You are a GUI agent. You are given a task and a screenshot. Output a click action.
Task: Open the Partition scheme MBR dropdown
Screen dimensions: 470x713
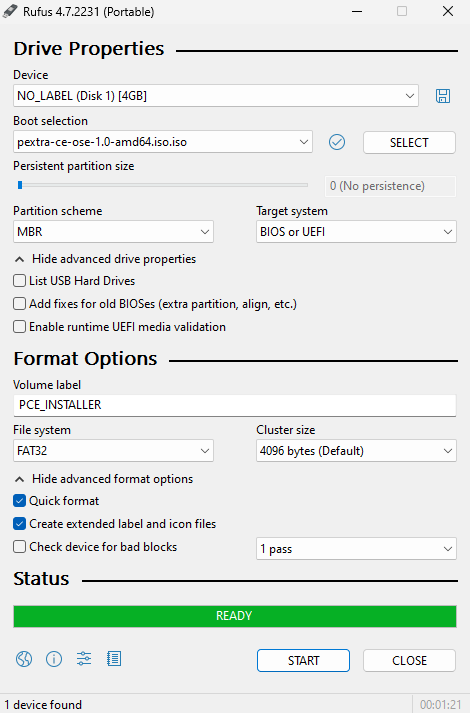point(113,232)
